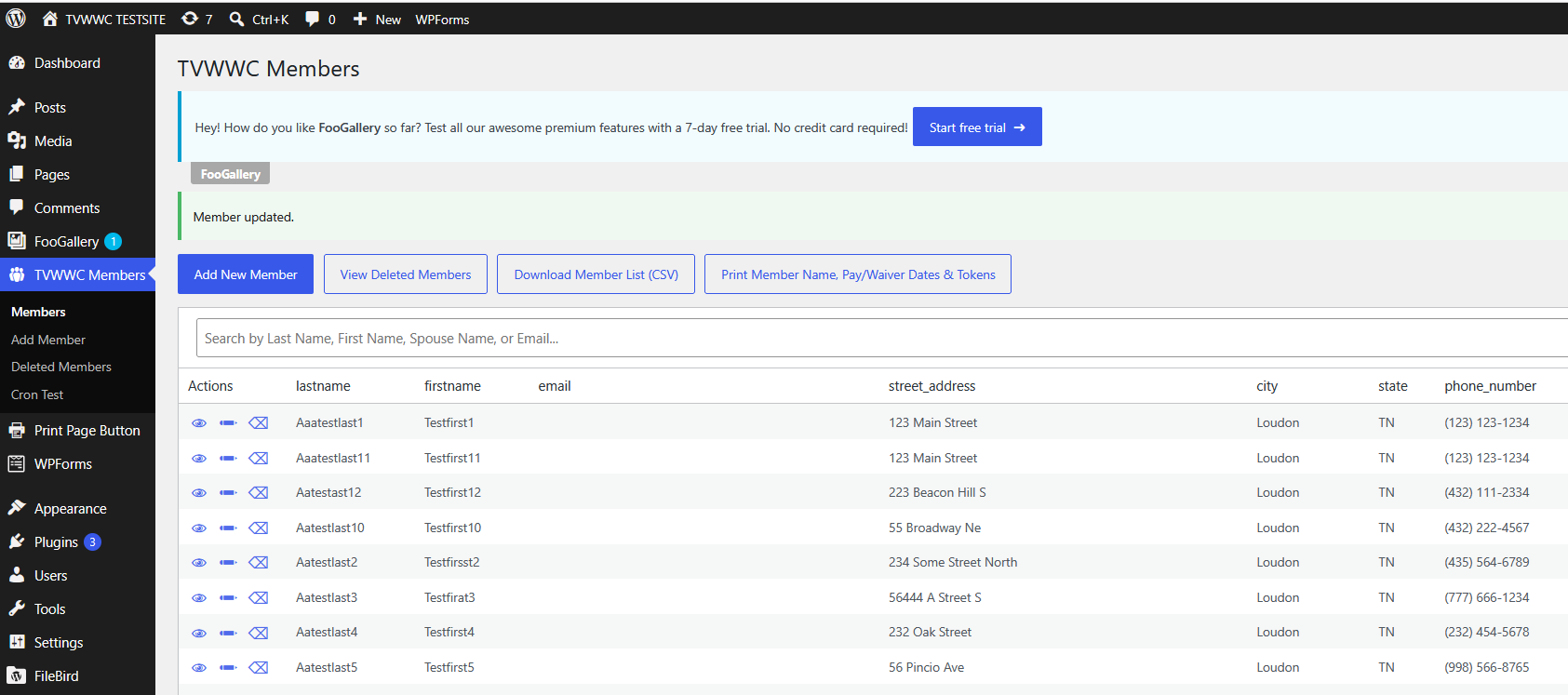
Task: Edit member Aatestlast4 with the pencil icon
Action: click(x=228, y=633)
